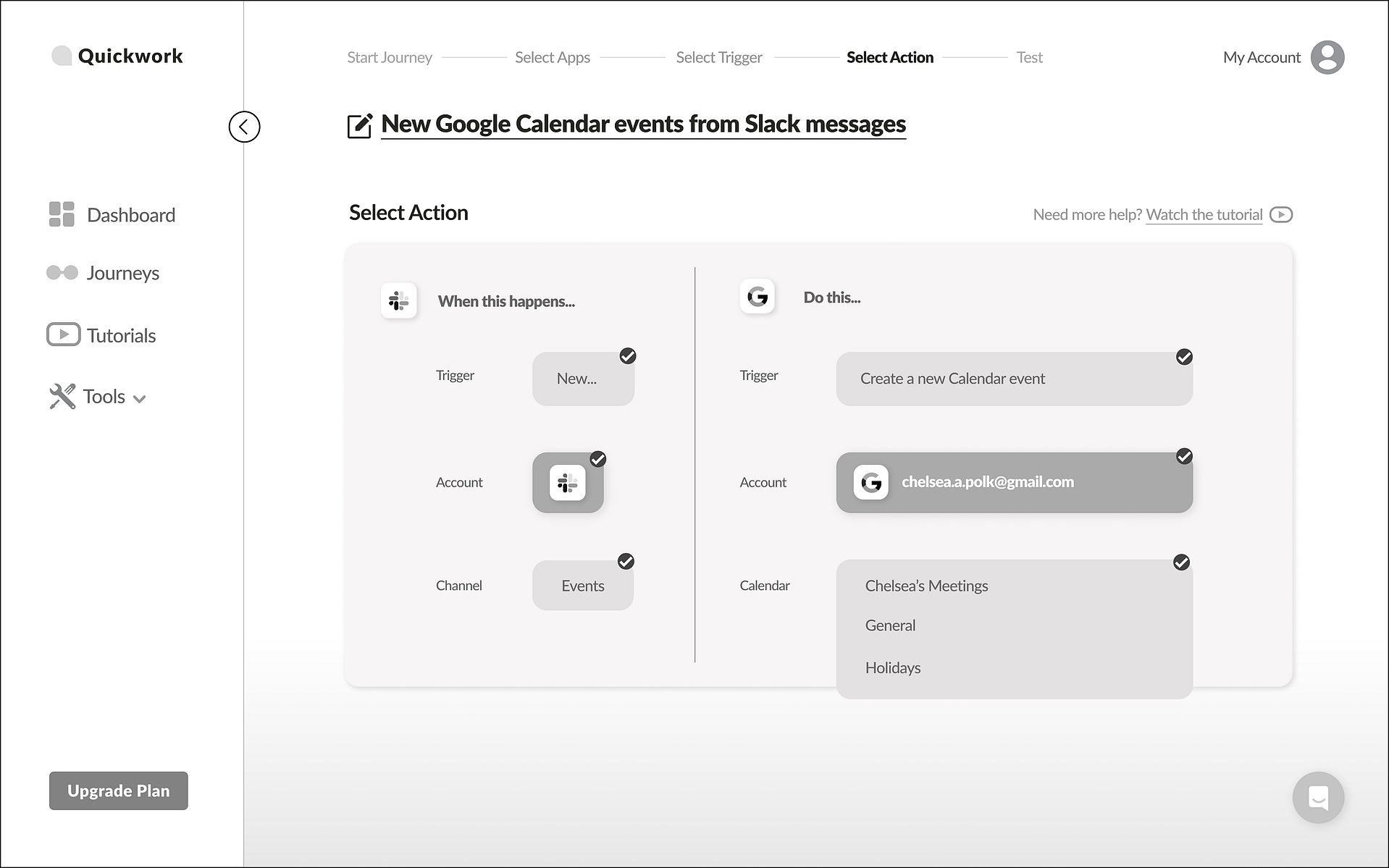
Task: Open Tutorials in sidebar
Action: pos(101,335)
